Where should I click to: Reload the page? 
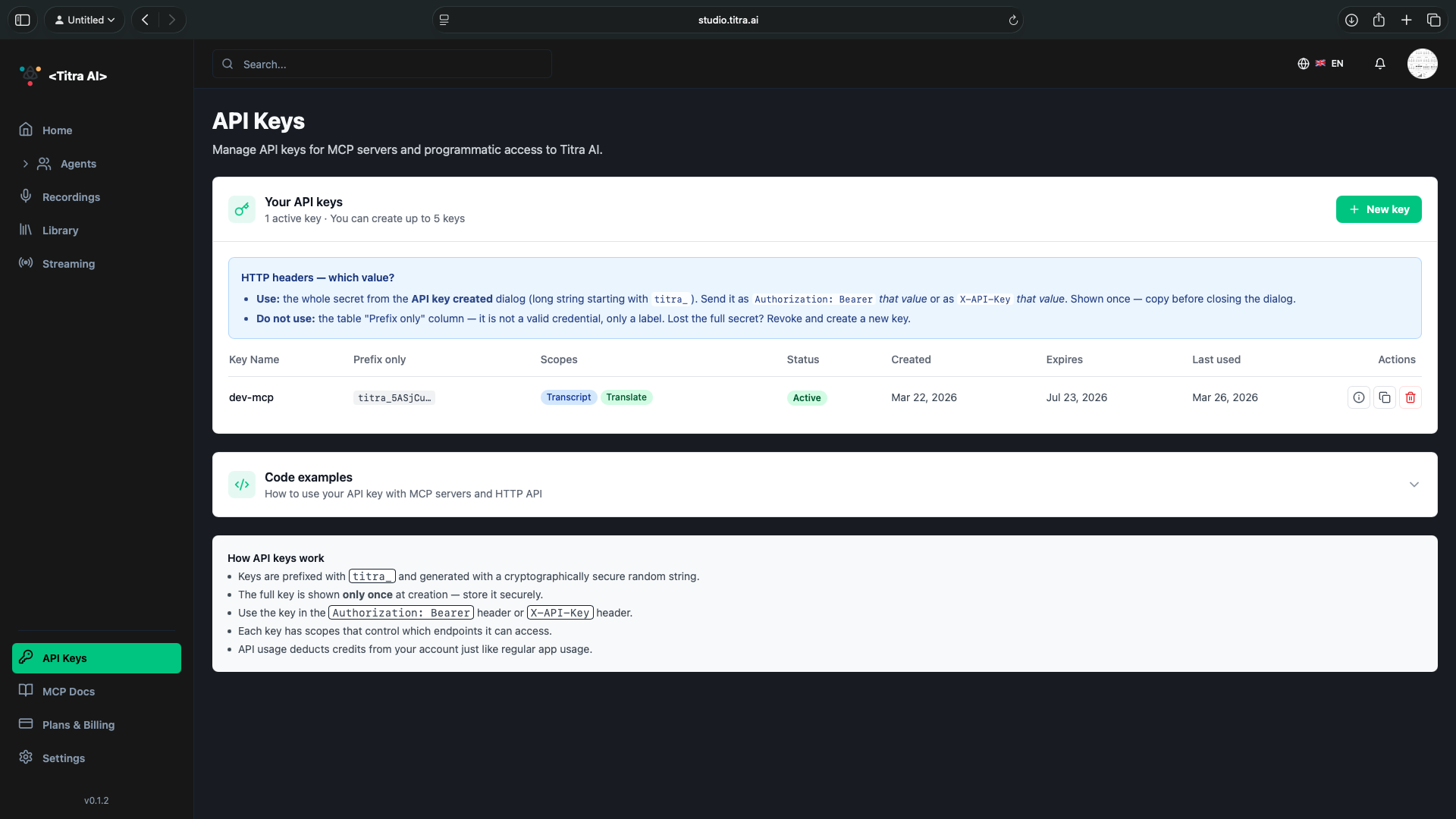1012,20
